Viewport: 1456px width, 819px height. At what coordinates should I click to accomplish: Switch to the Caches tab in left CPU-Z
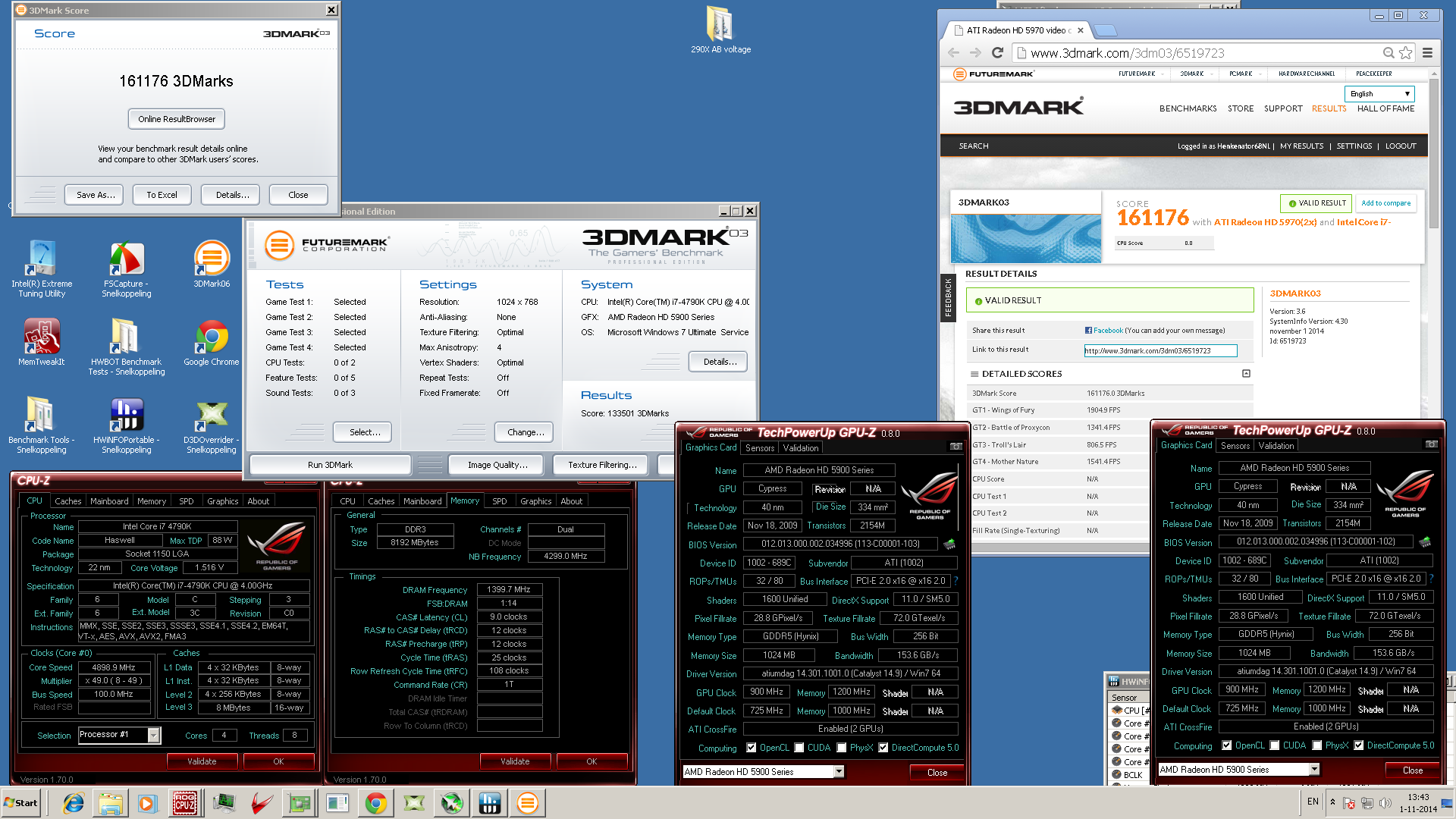pos(67,501)
